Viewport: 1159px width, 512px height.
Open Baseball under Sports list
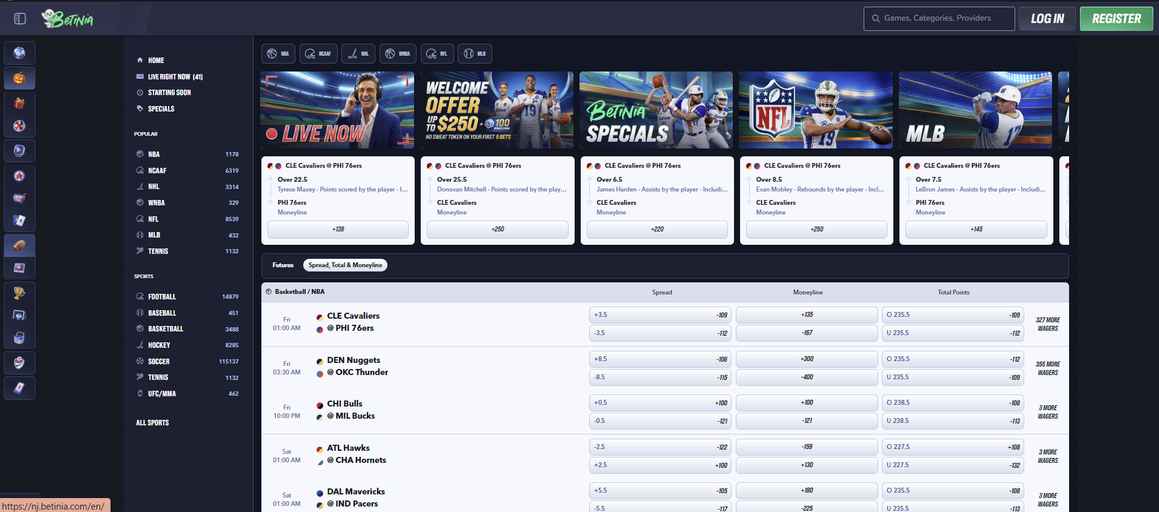tap(188, 313)
